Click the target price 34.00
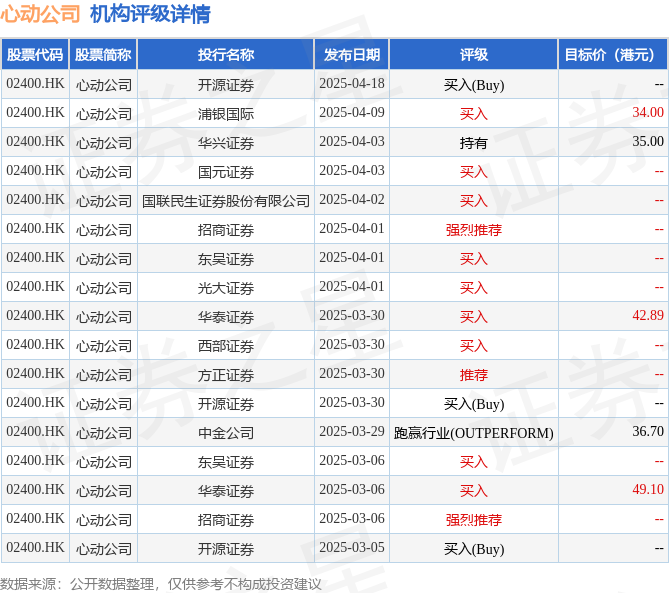The height and width of the screenshot is (593, 669). pos(648,112)
